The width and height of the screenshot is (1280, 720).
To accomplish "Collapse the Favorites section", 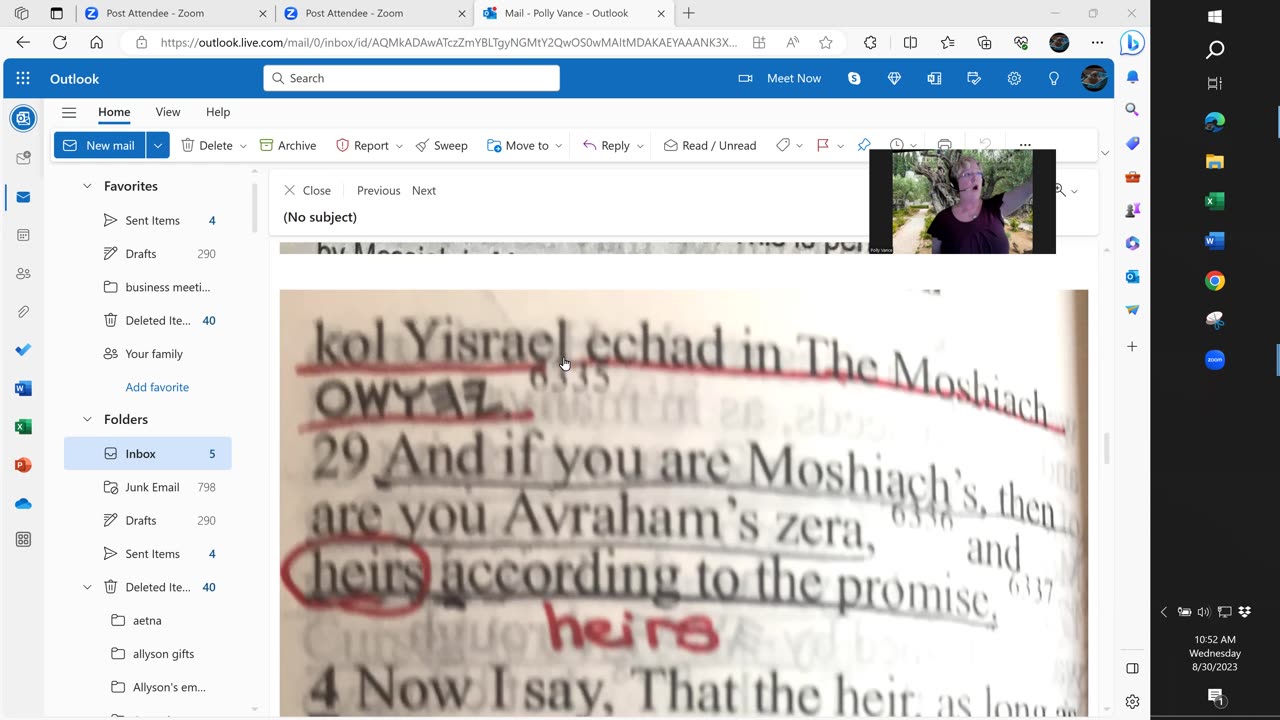I will 87,186.
